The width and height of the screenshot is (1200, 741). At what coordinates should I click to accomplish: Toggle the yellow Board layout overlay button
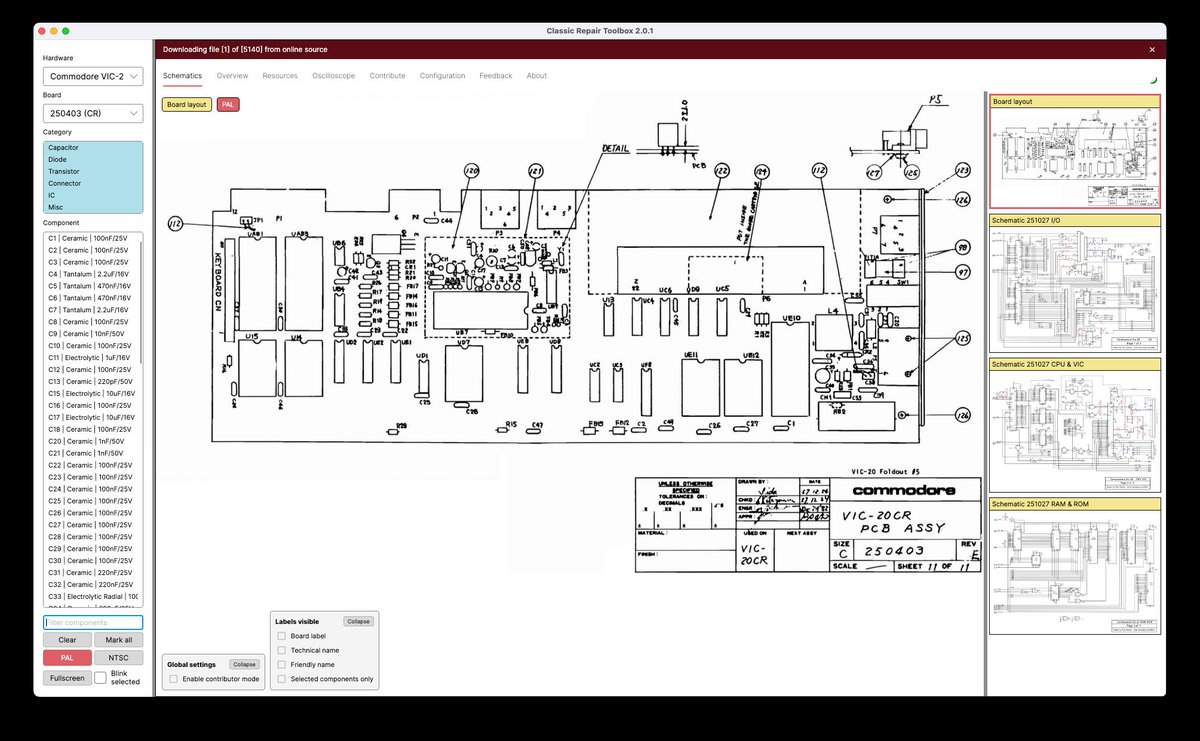187,104
